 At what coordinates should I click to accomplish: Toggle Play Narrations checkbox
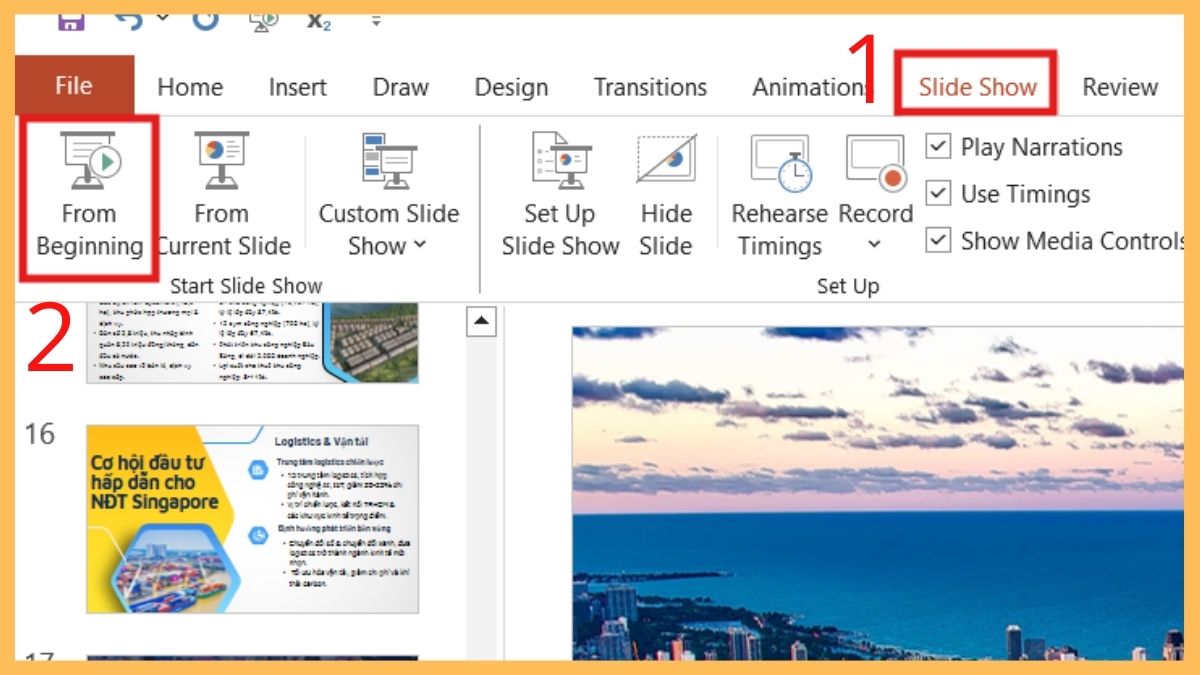pyautogui.click(x=938, y=146)
